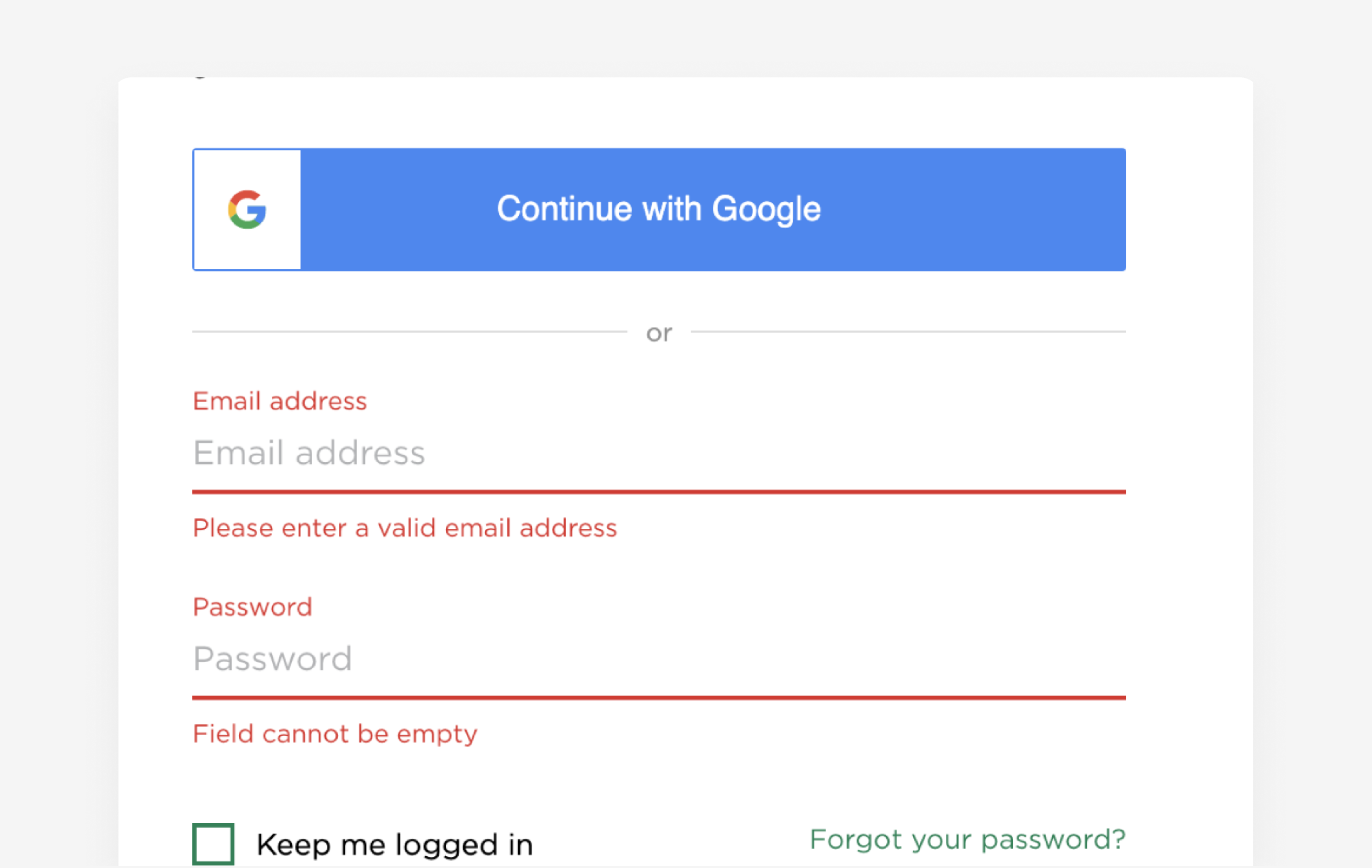Viewport: 1372px width, 868px height.
Task: Enable the Keep me logged in checkbox
Action: (213, 843)
